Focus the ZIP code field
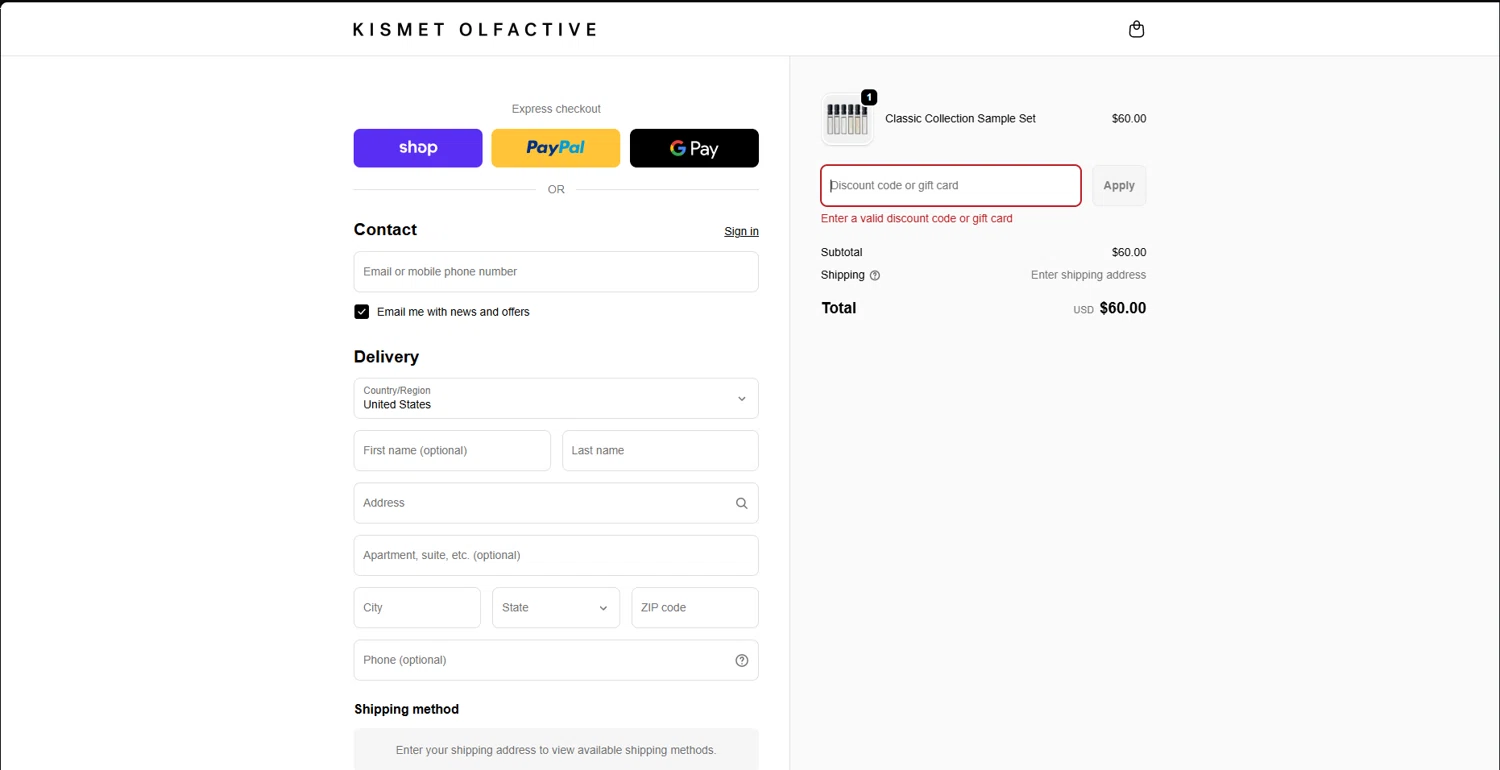 tap(695, 608)
